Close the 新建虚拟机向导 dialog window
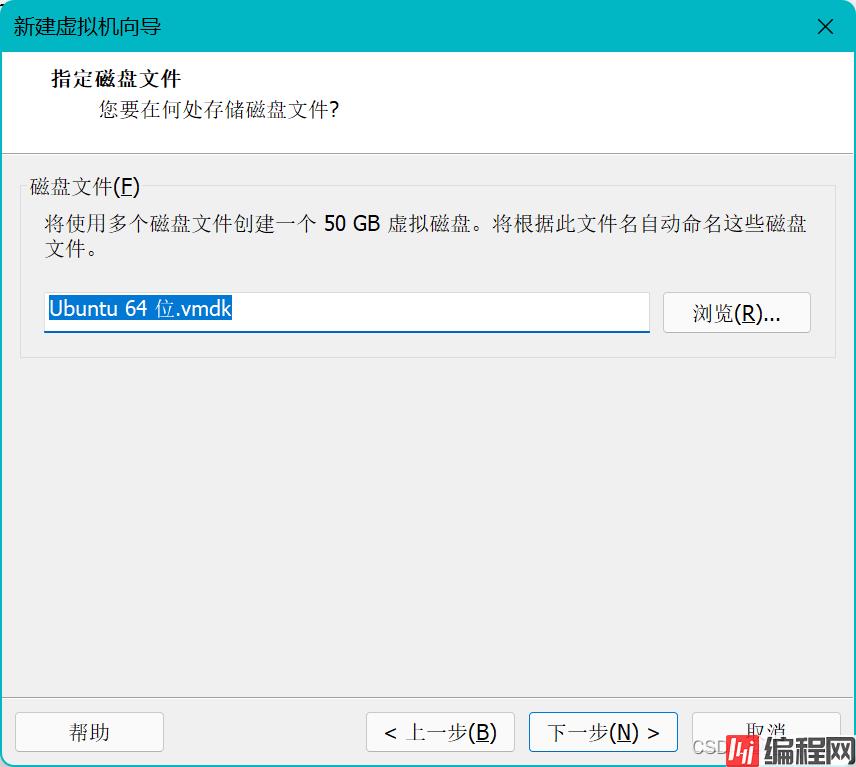Screen dimensions: 856x767 (x=825, y=26)
